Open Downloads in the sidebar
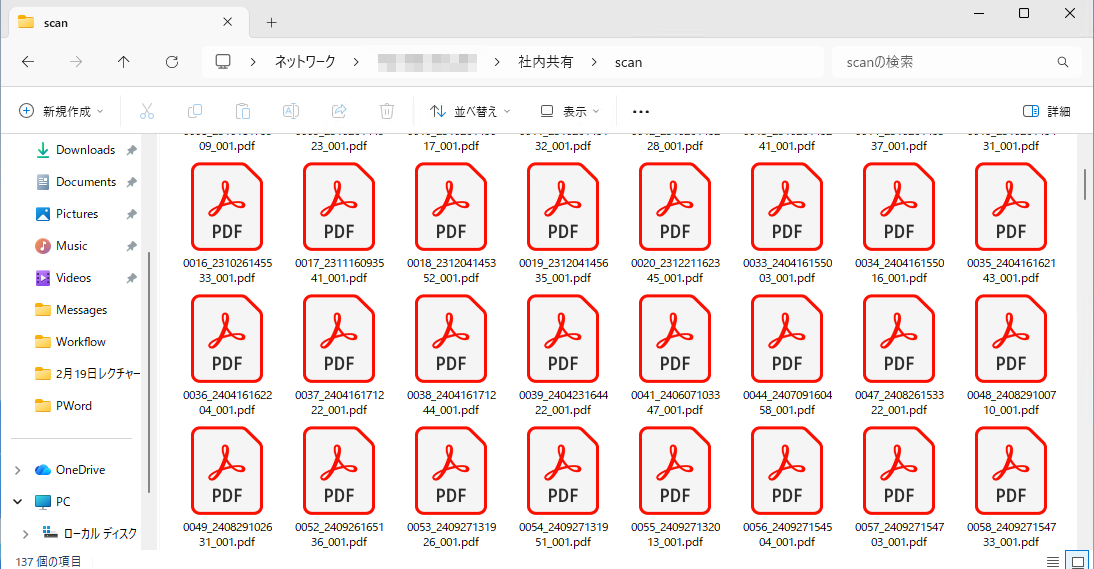This screenshot has width=1094, height=569. click(85, 150)
